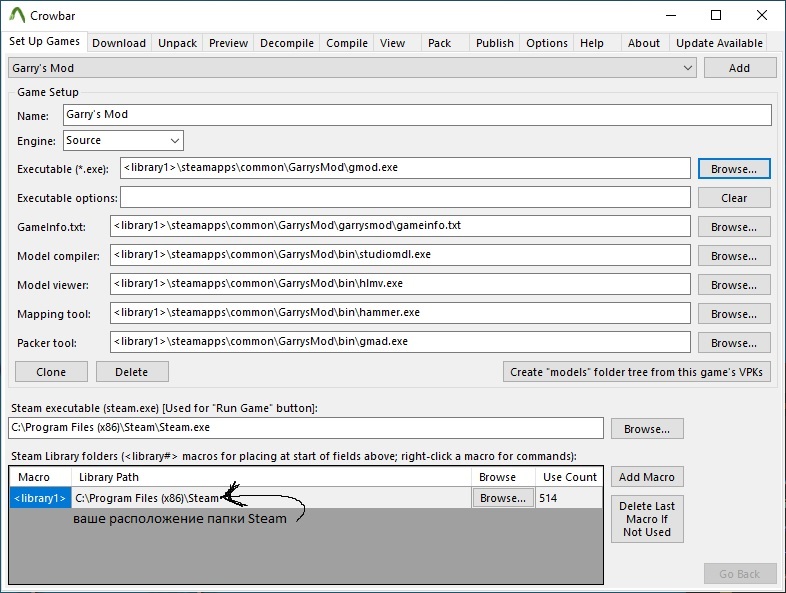Add a new library macro
Image resolution: width=786 pixels, height=593 pixels.
647,477
